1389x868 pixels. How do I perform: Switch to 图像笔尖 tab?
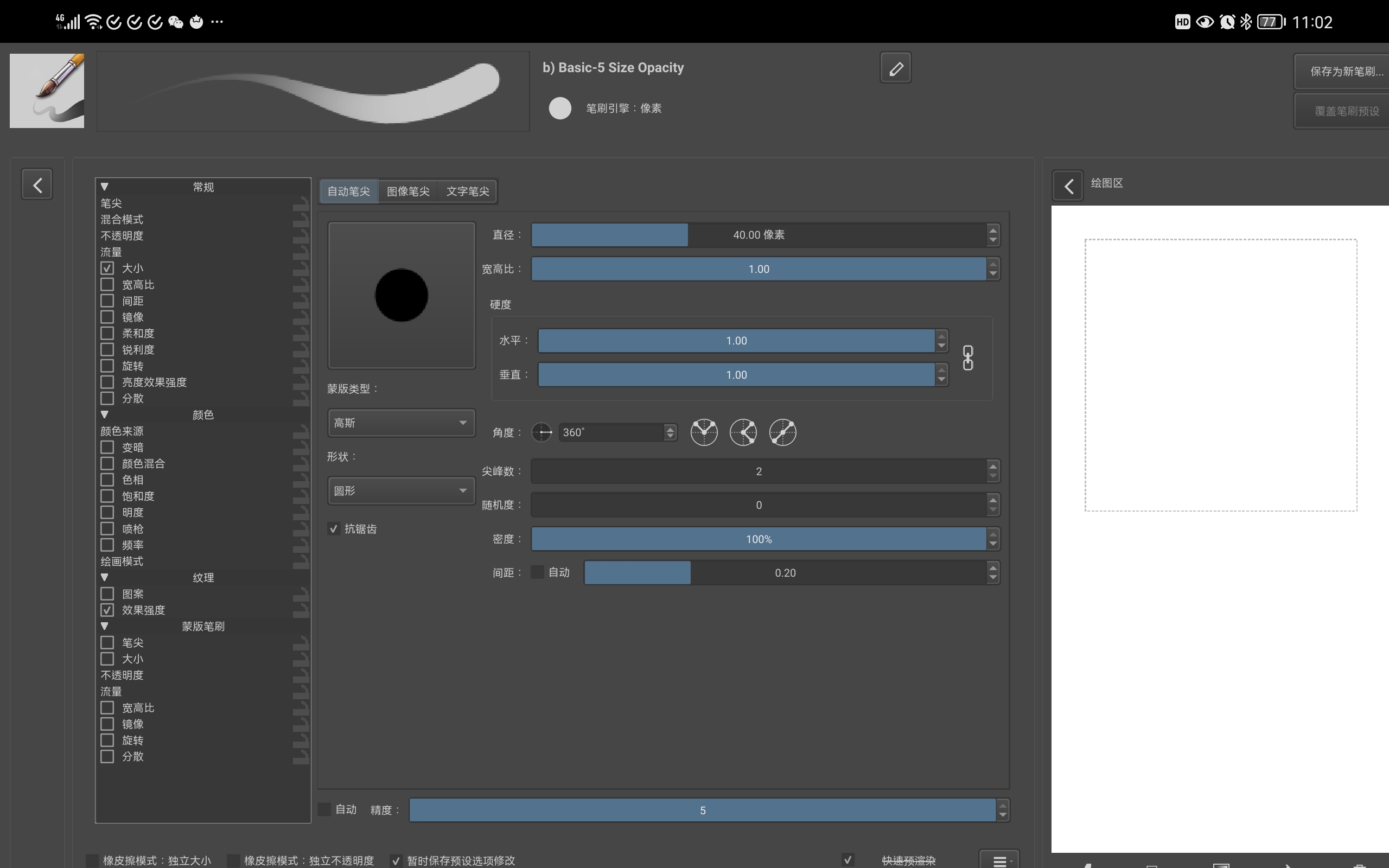coord(407,191)
